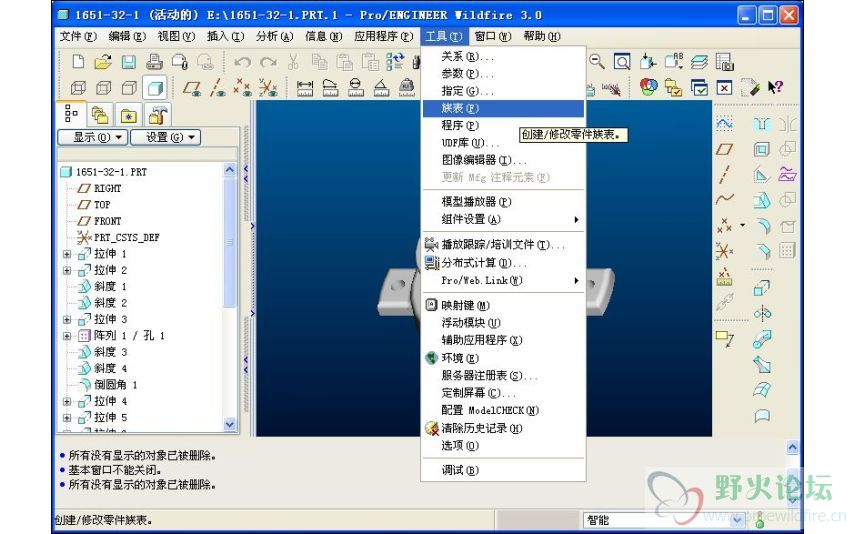The height and width of the screenshot is (534, 856).
Task: Switch to wireframe display mode
Action: [x=78, y=87]
